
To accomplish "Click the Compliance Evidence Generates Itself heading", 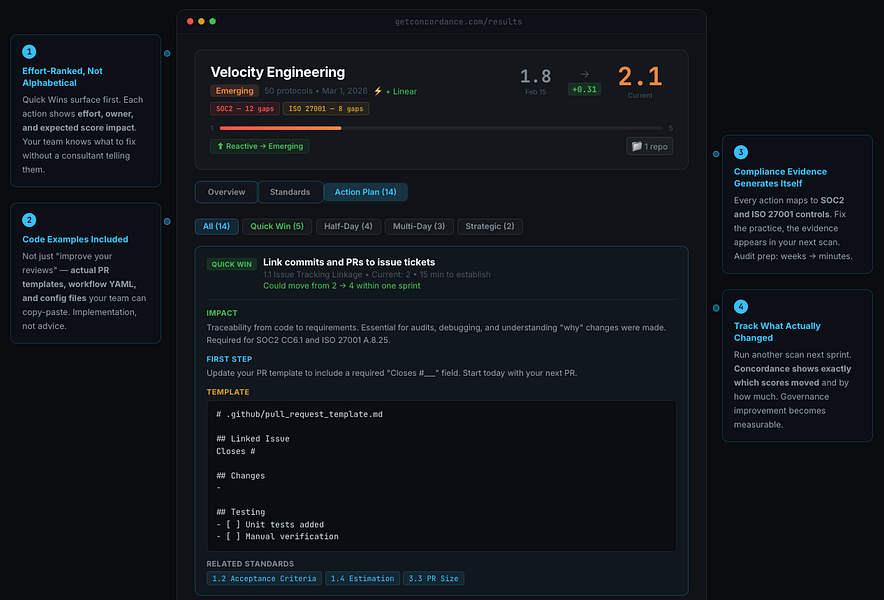I will click(x=780, y=178).
